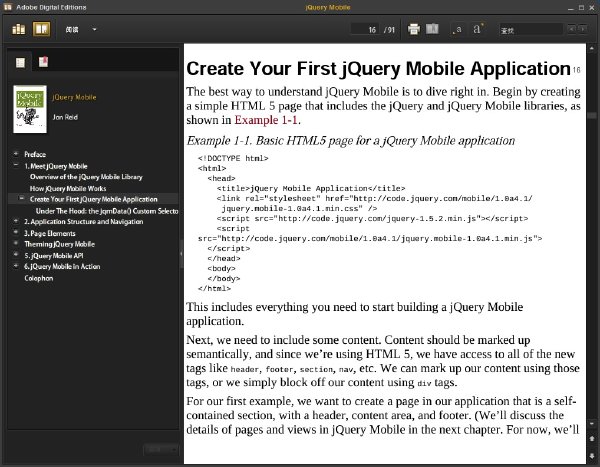The image size is (600, 467).
Task: Click the '</html>' code line
Action: [214, 288]
